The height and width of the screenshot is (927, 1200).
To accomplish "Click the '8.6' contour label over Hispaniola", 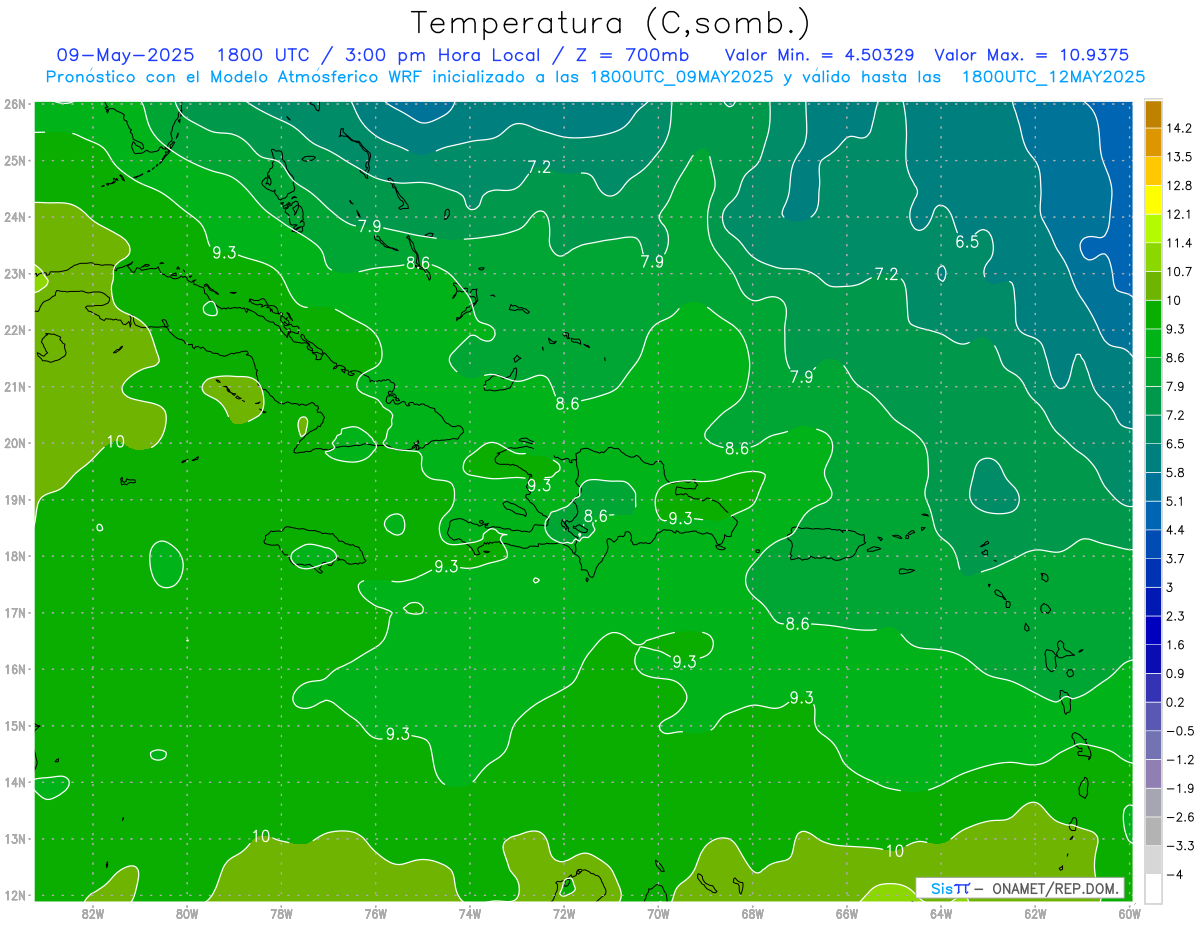I will coord(596,516).
